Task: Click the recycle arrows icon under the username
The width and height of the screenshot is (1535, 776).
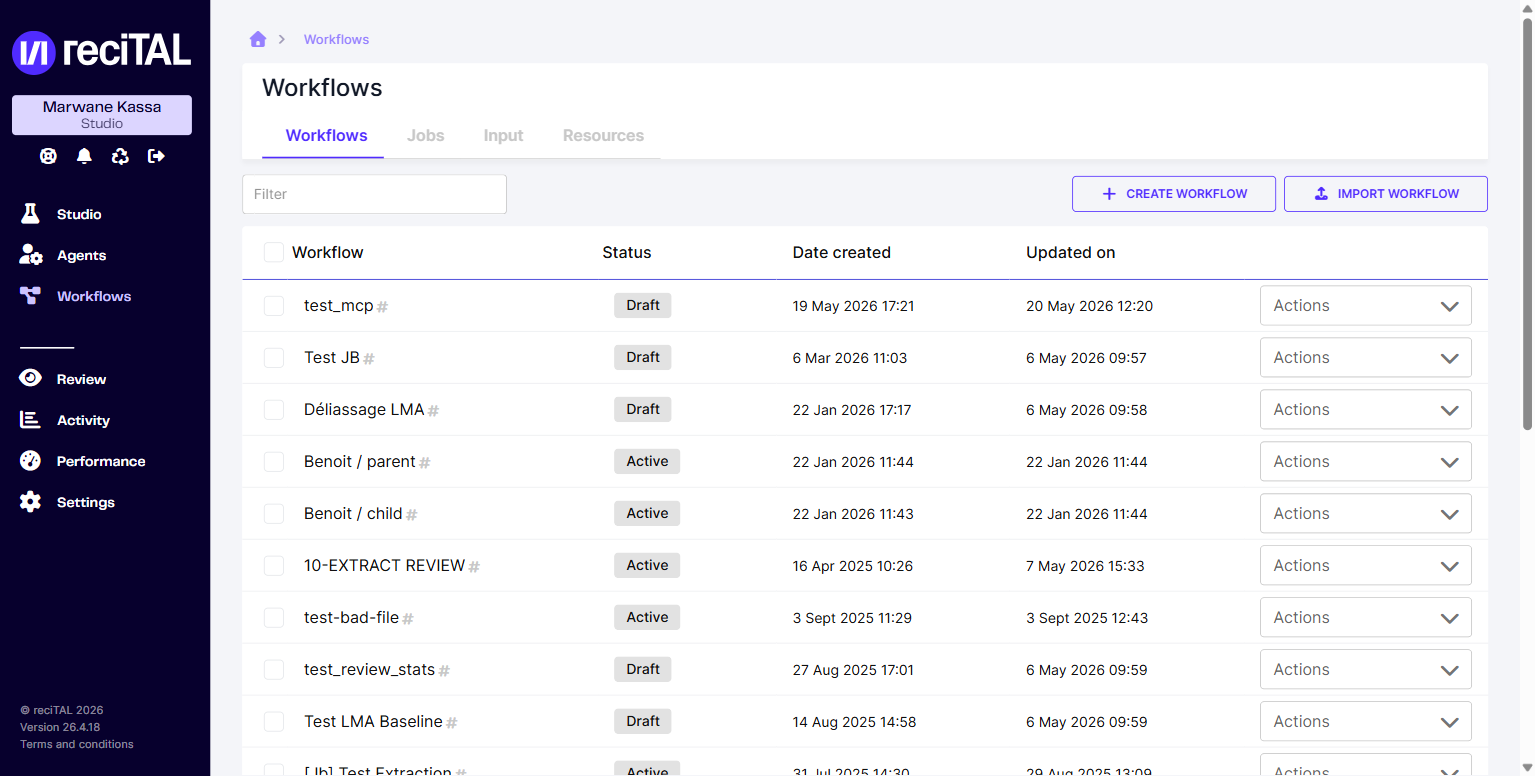Action: pyautogui.click(x=120, y=156)
